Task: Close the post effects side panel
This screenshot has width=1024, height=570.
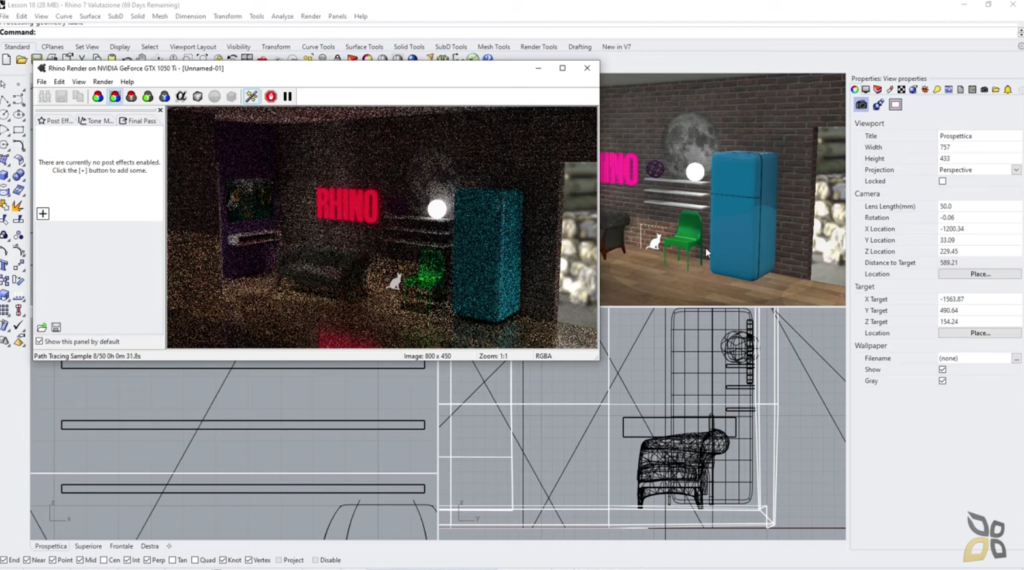Action: pos(160,110)
